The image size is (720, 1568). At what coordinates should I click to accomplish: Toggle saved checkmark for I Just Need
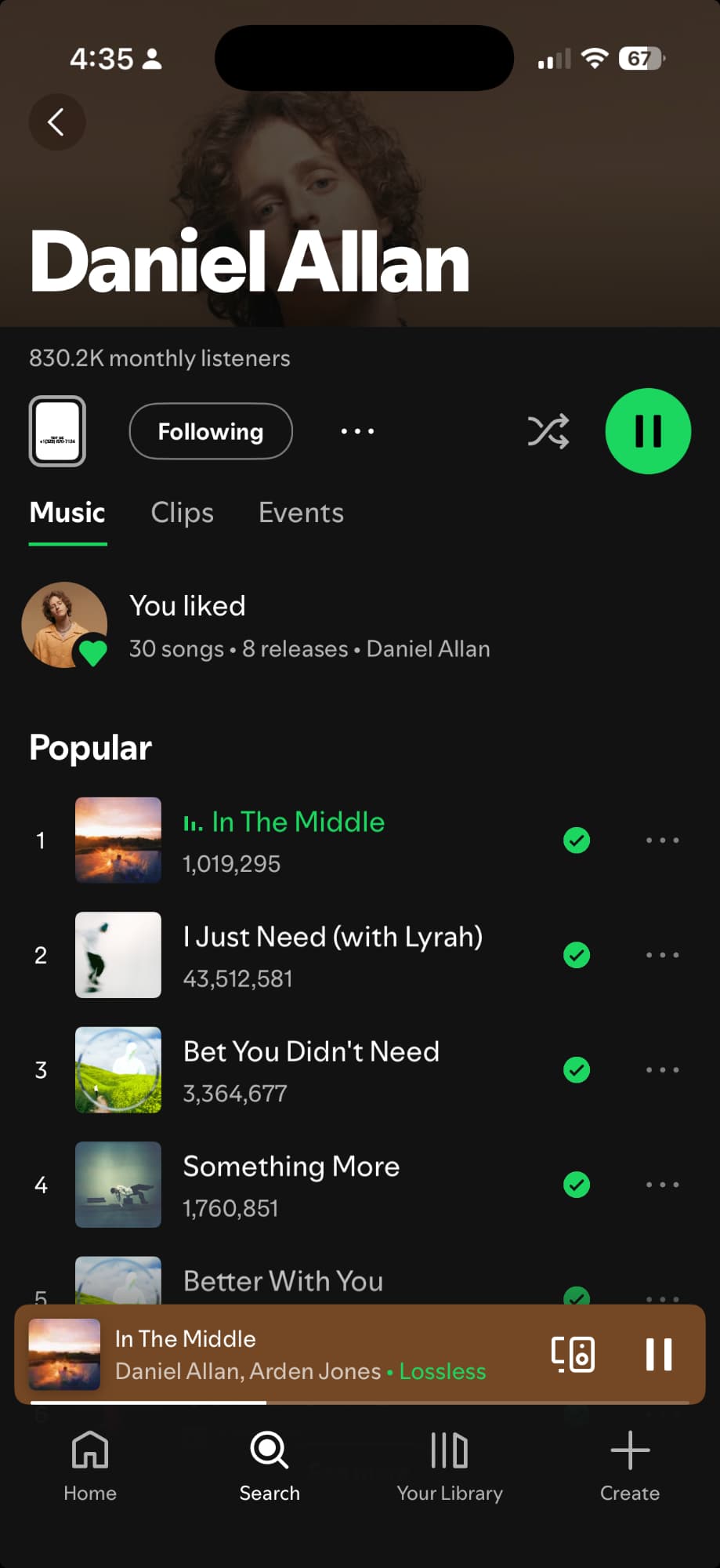point(577,955)
